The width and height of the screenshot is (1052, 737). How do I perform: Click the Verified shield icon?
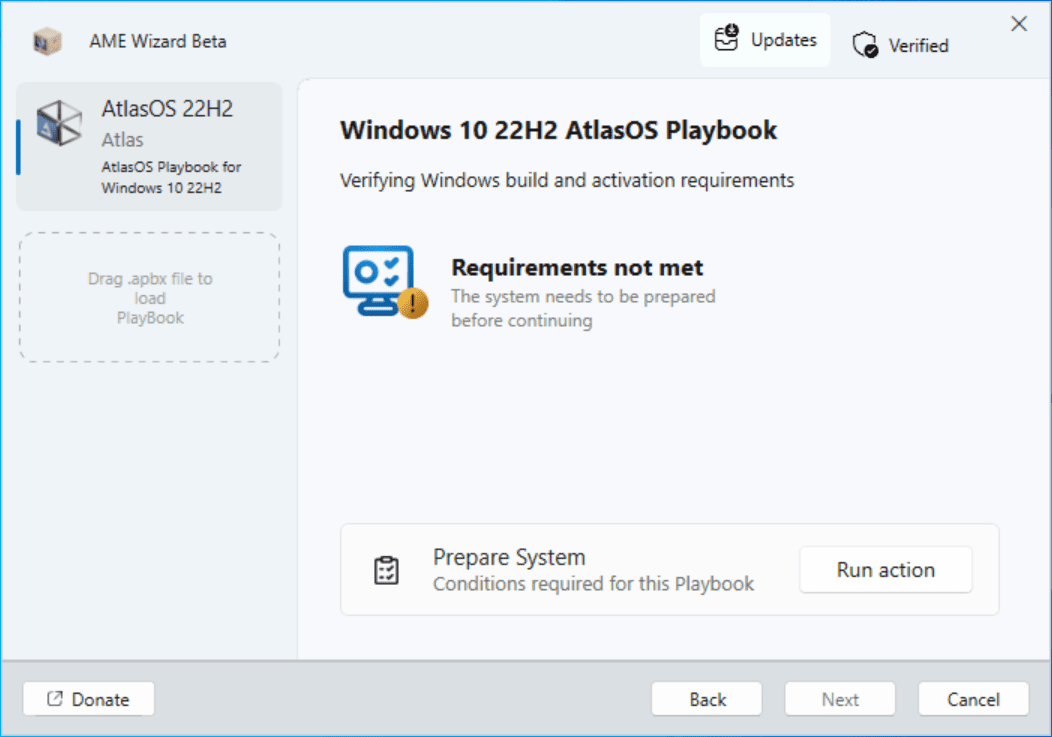pyautogui.click(x=865, y=45)
